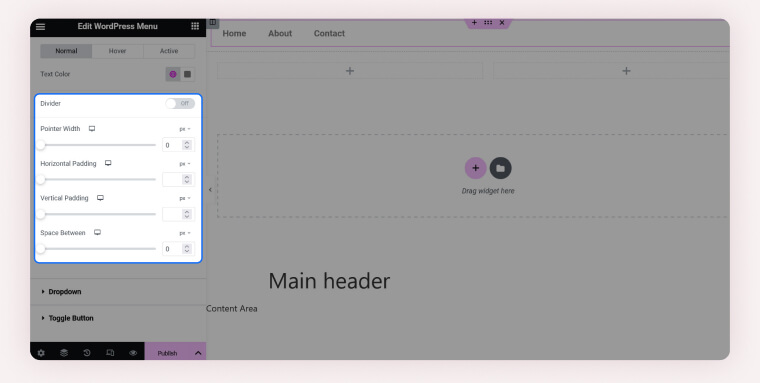Open the Navigator layers icon

[x=64, y=353]
